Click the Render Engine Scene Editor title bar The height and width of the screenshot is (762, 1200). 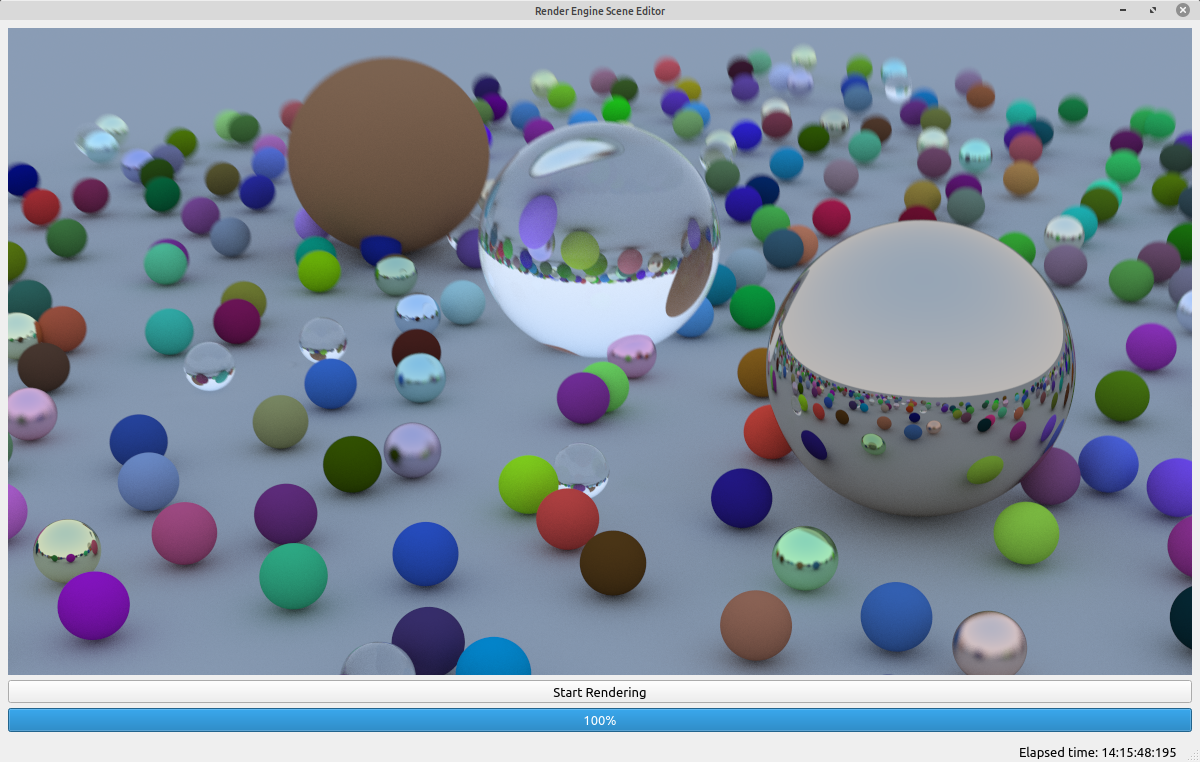[599, 10]
